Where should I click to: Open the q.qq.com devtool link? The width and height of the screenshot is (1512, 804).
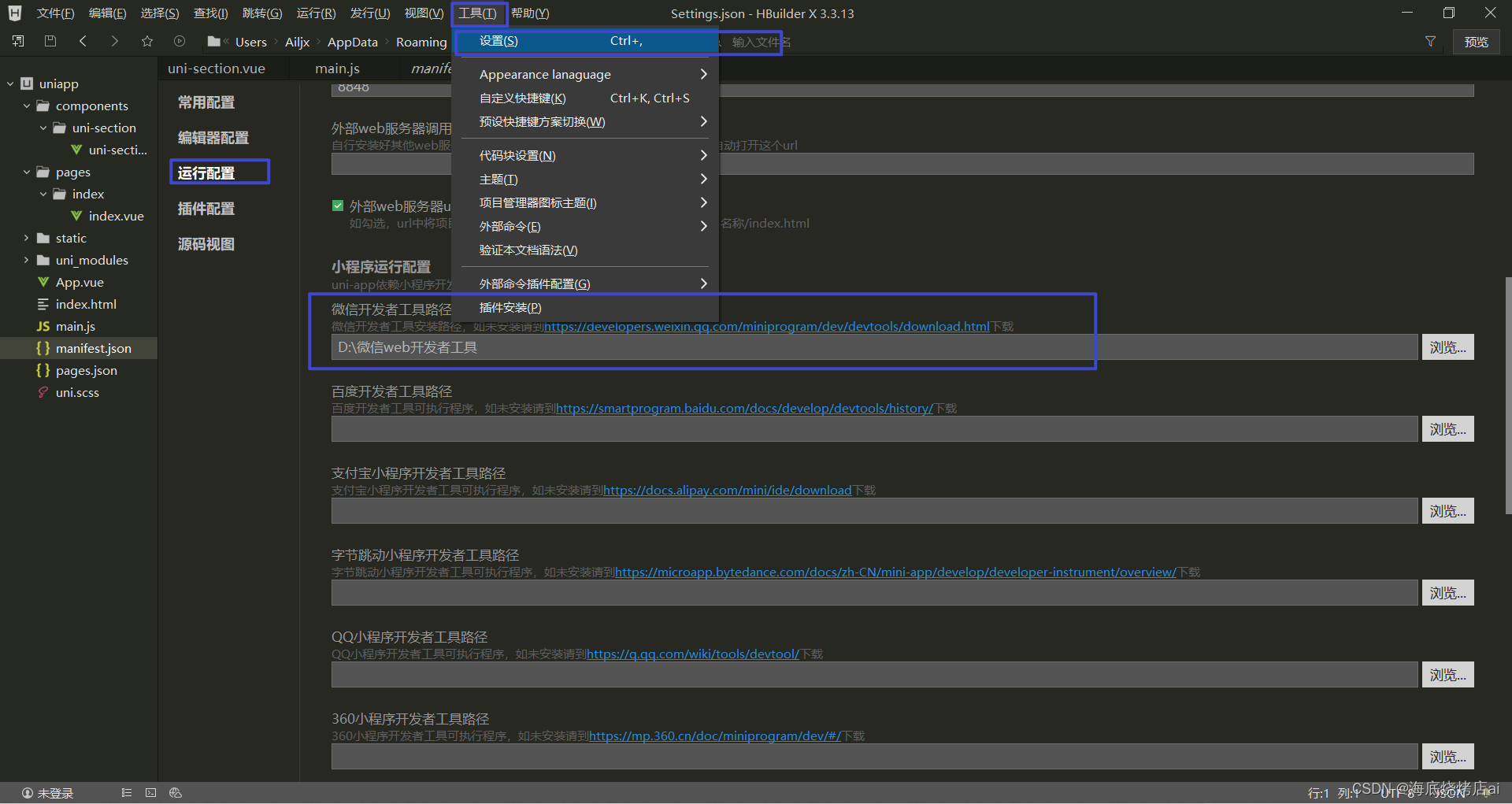click(x=693, y=654)
